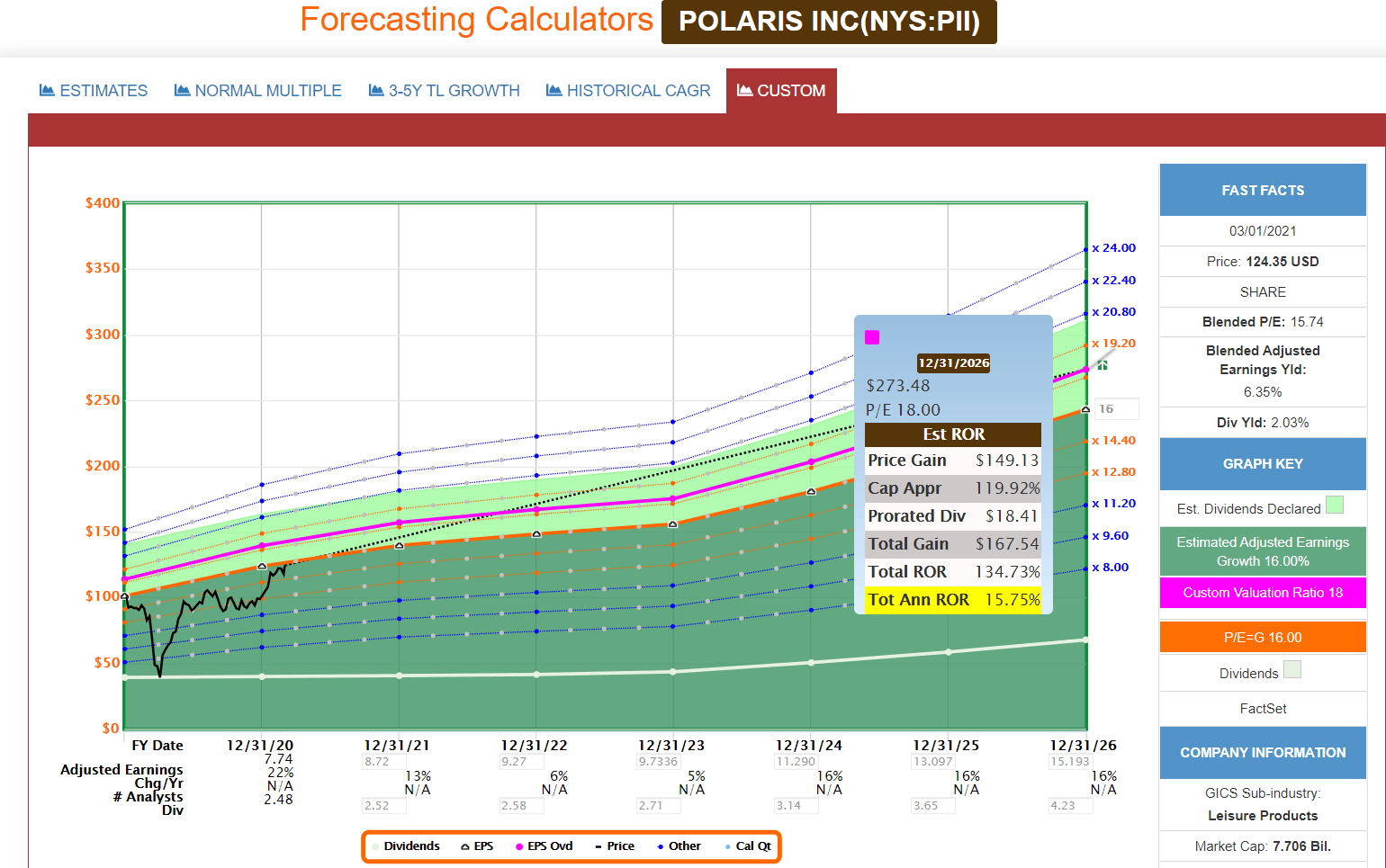The height and width of the screenshot is (868, 1386).
Task: Toggle EPS Ovd series in chart legend
Action: [x=544, y=846]
